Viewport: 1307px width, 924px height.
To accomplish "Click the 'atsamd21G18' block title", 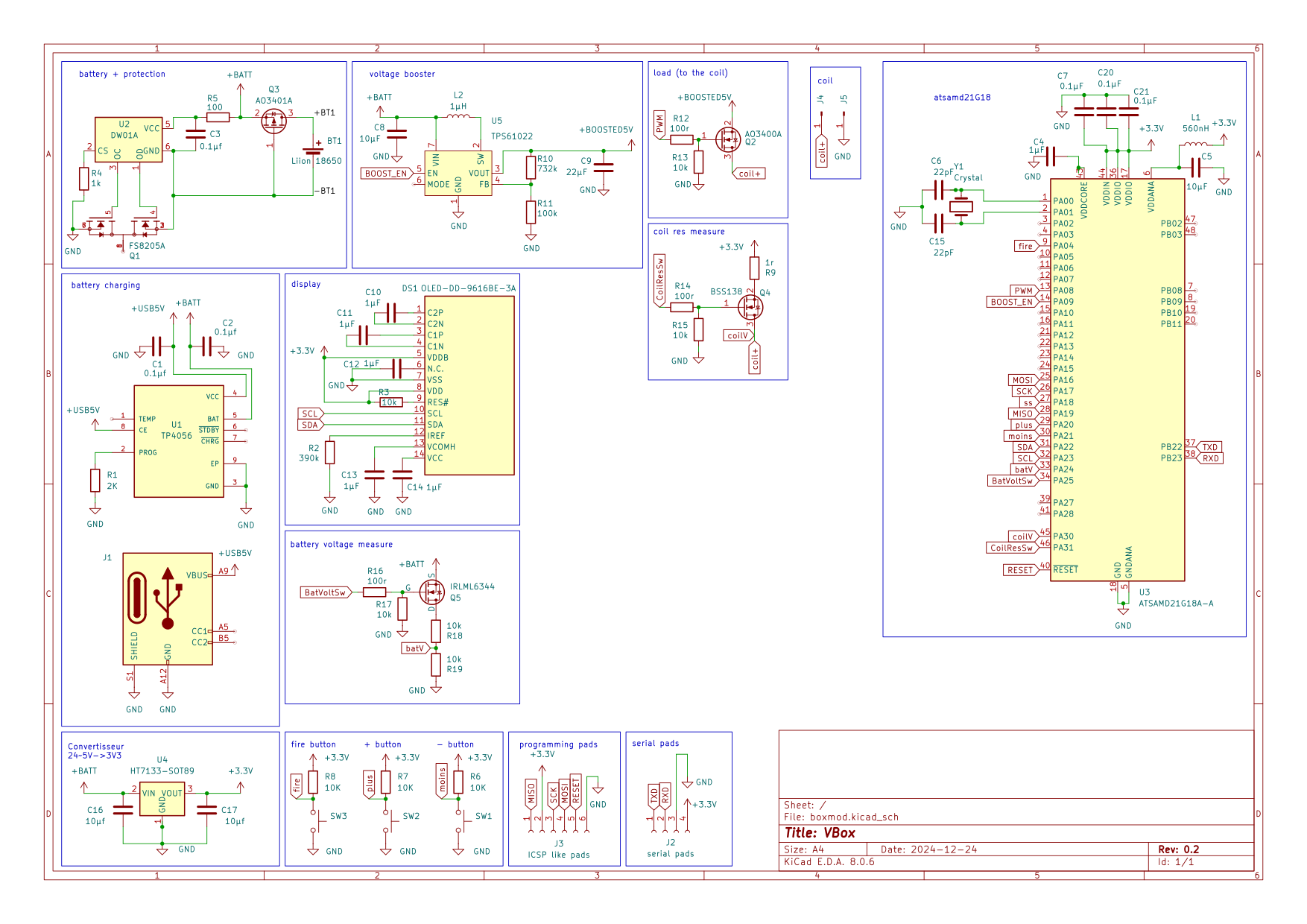I will click(x=962, y=98).
